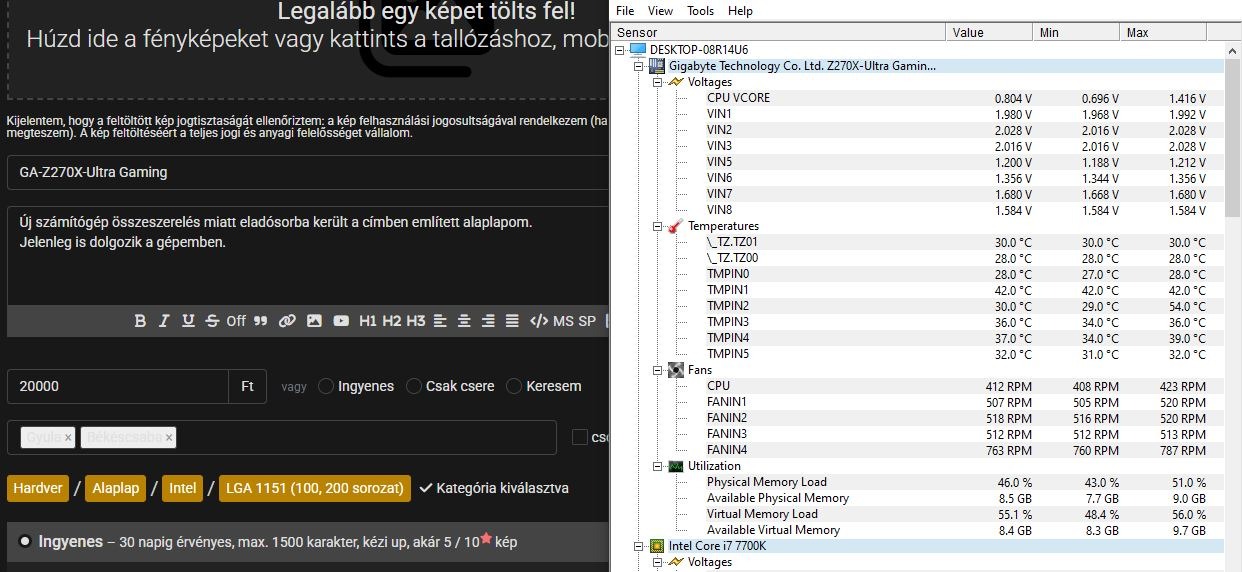1242x572 pixels.
Task: Insert a quote block
Action: [261, 321]
